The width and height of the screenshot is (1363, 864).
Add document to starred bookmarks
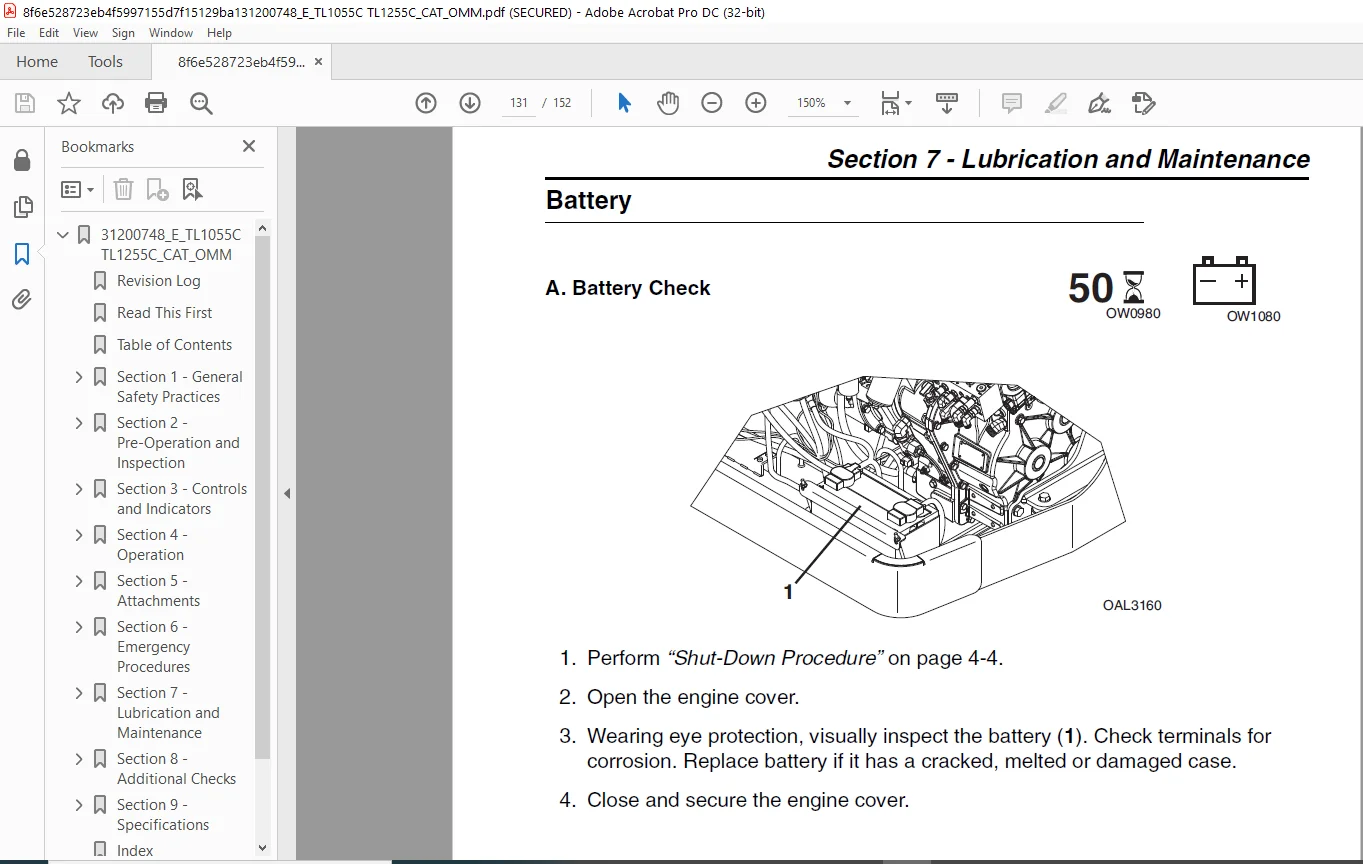[x=69, y=103]
